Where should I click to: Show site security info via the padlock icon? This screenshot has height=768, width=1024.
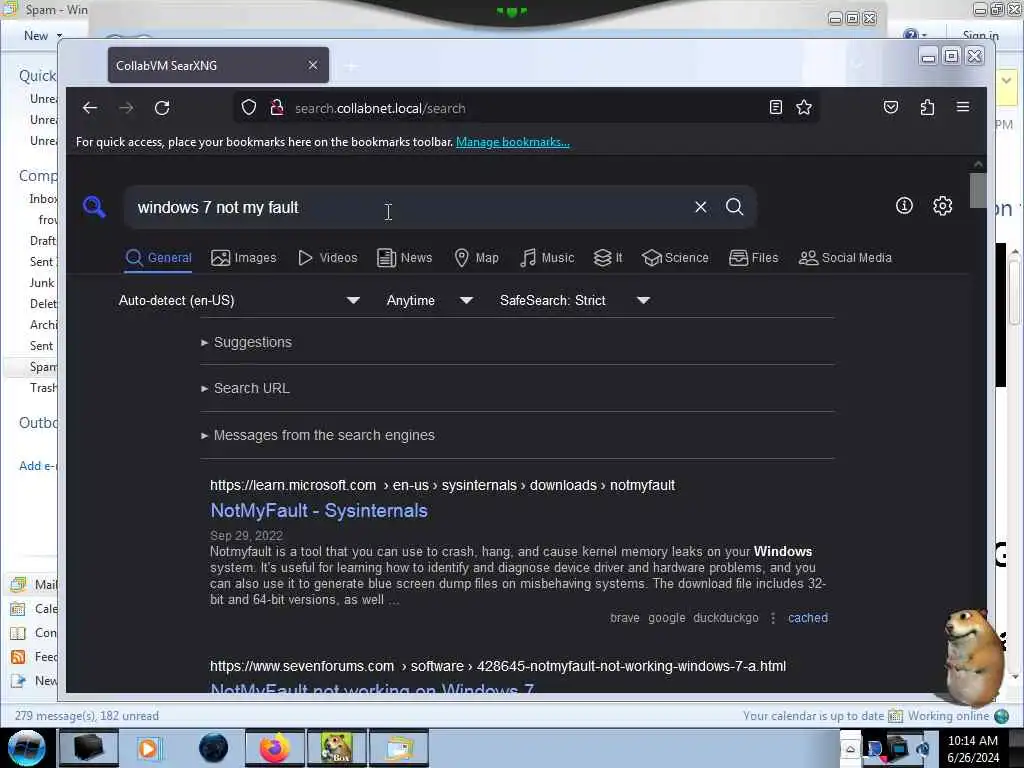tap(277, 108)
